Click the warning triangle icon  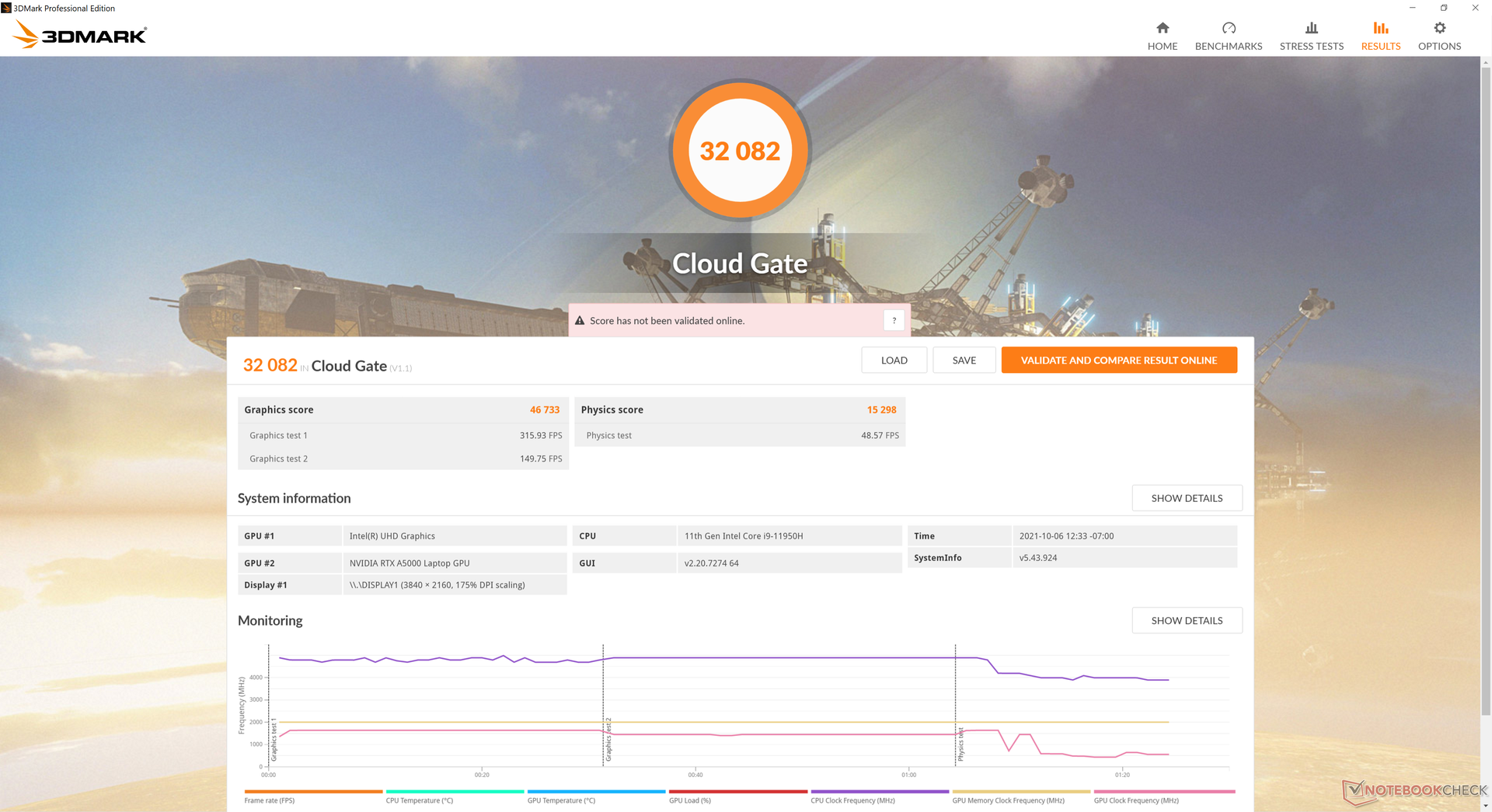[580, 320]
